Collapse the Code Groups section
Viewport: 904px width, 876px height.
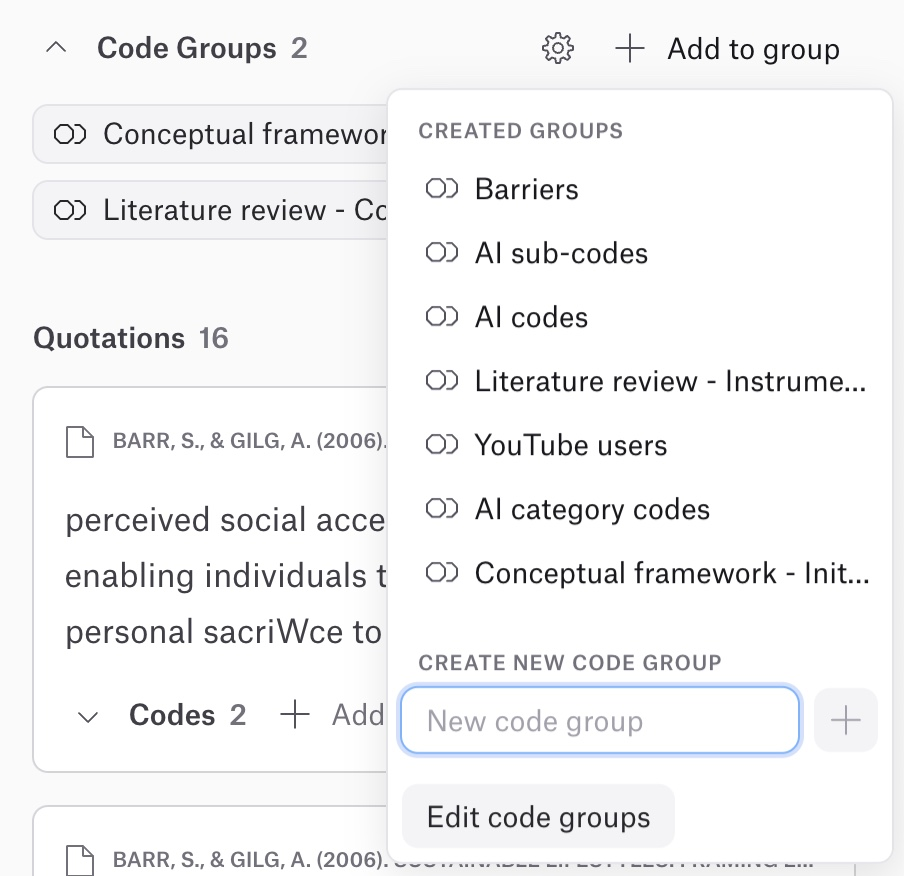56,46
